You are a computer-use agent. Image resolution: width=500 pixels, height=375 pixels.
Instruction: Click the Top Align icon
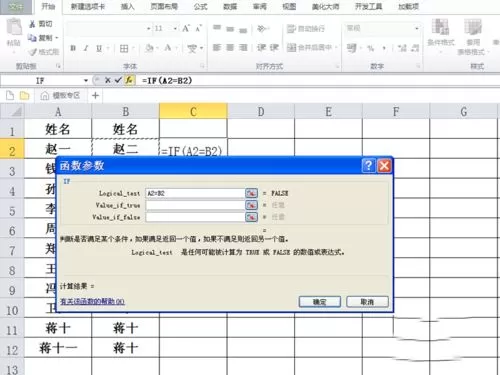(x=217, y=28)
